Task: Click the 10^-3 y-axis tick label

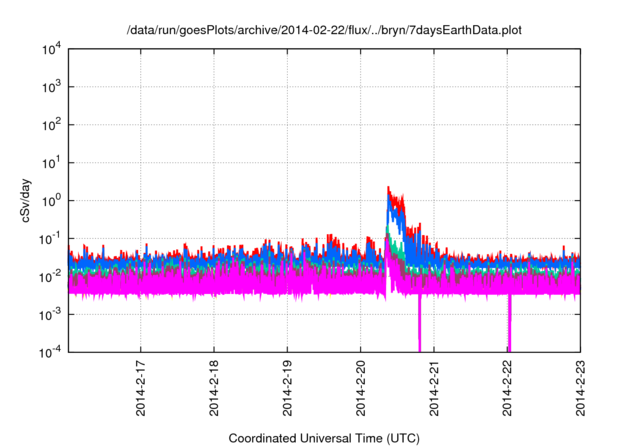Action: [x=51, y=315]
